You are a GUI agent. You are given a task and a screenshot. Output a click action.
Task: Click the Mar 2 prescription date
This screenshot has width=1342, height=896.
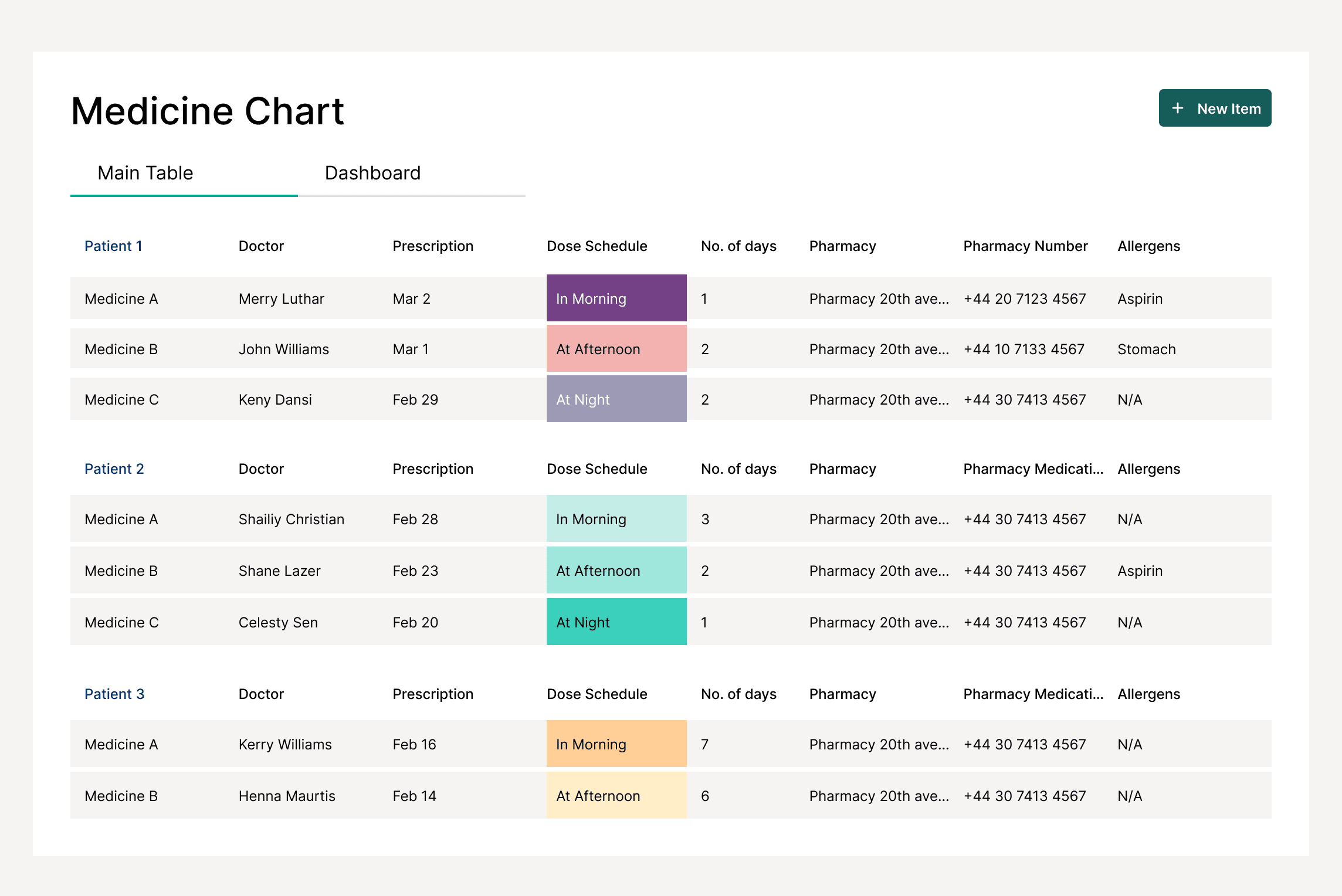tap(411, 298)
